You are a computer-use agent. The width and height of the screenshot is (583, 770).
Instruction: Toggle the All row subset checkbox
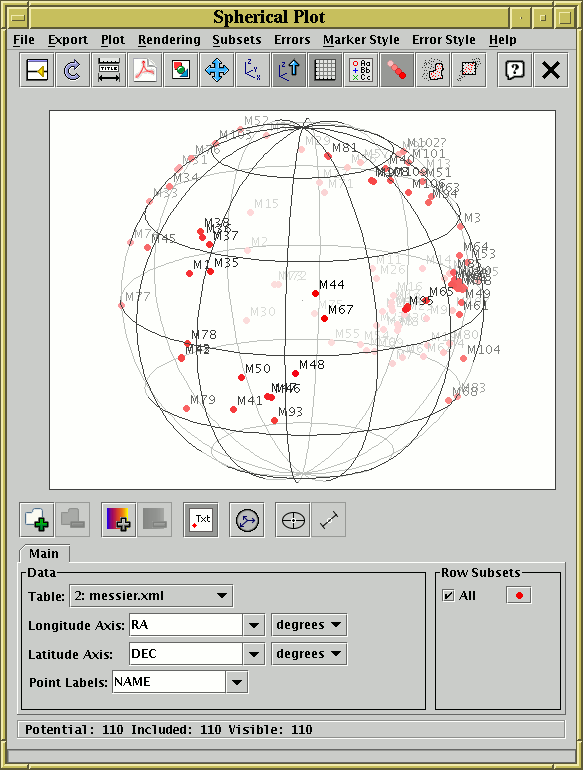click(448, 596)
